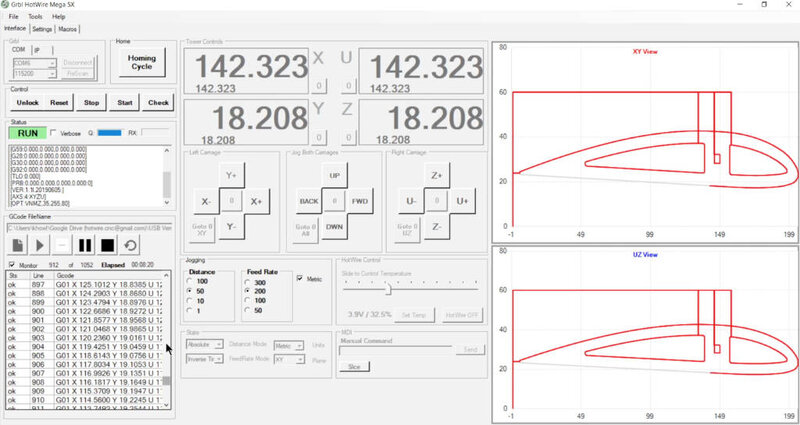Image resolution: width=800 pixels, height=425 pixels.
Task: Open the Tools menu
Action: point(35,17)
